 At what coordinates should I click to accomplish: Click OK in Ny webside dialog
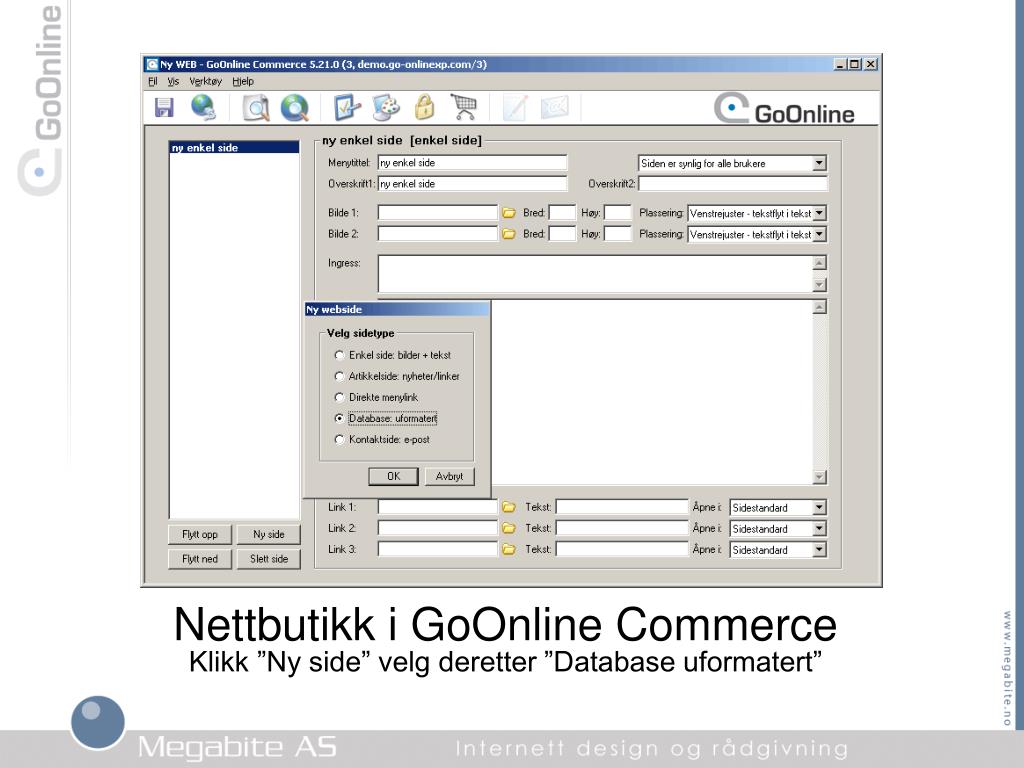pos(393,476)
